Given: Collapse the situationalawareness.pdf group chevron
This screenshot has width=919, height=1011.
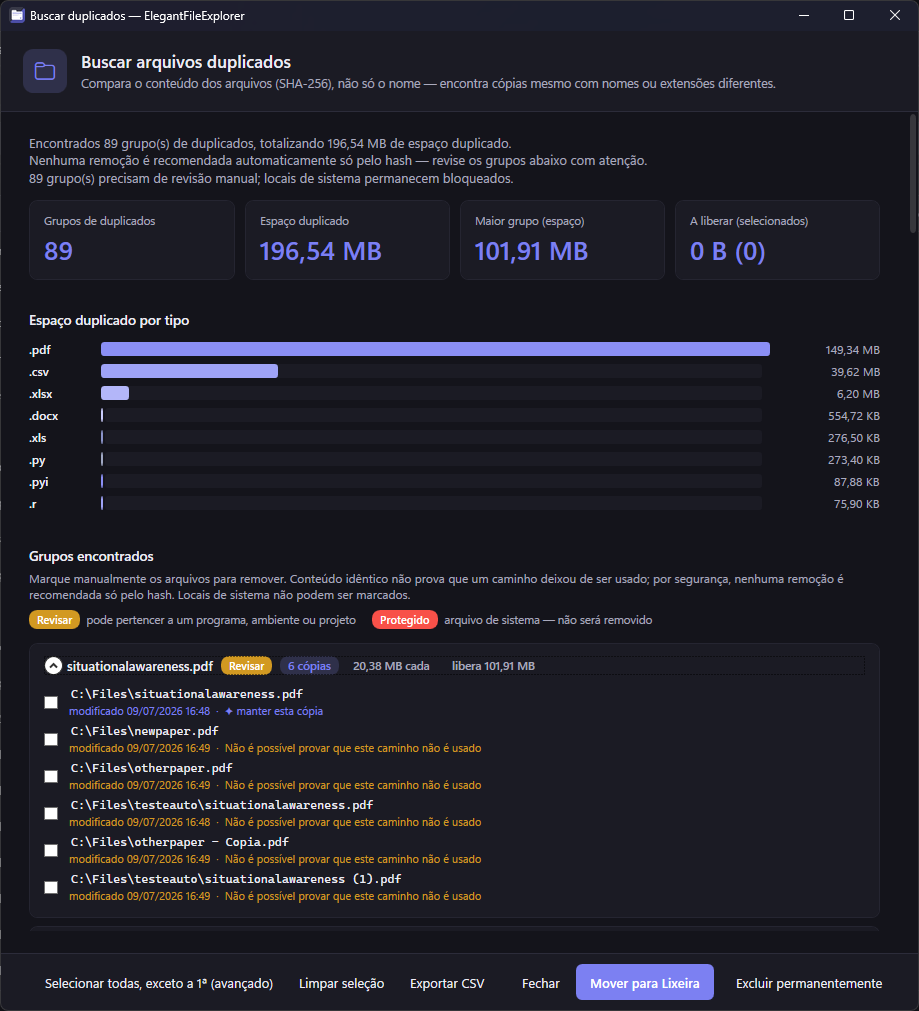Looking at the screenshot, I should pyautogui.click(x=54, y=666).
